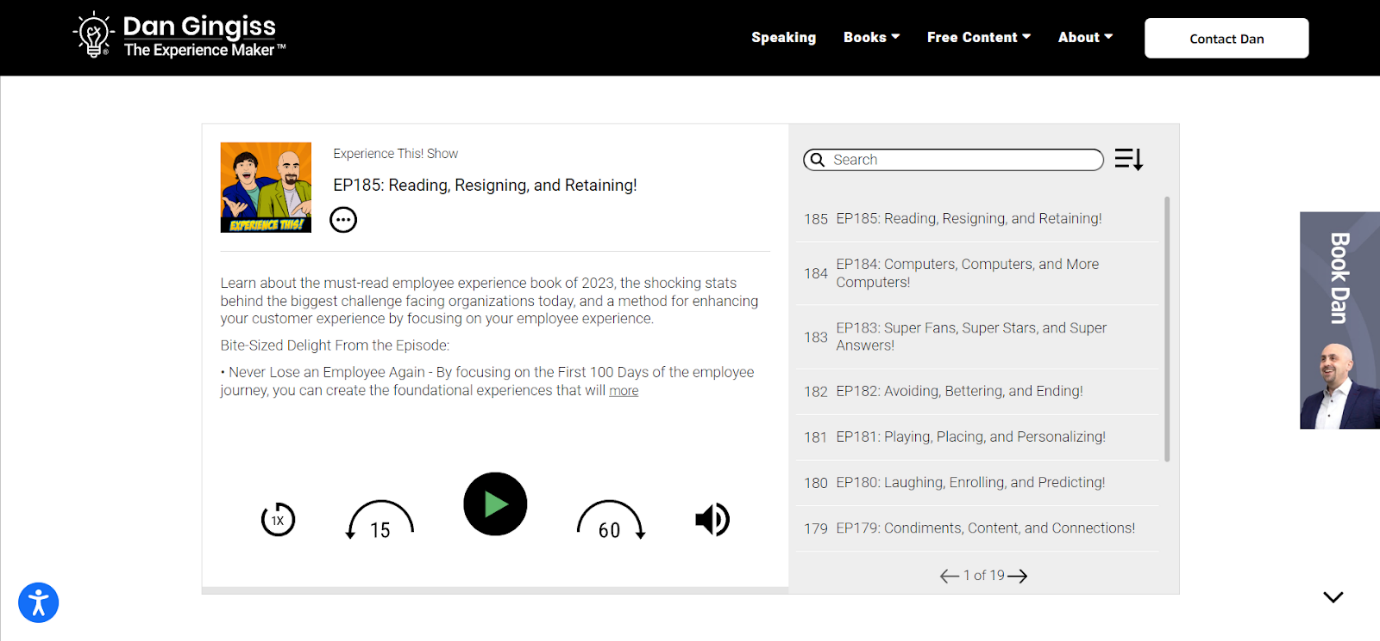The height and width of the screenshot is (641, 1380).
Task: Play the EP185 episode
Action: point(495,504)
